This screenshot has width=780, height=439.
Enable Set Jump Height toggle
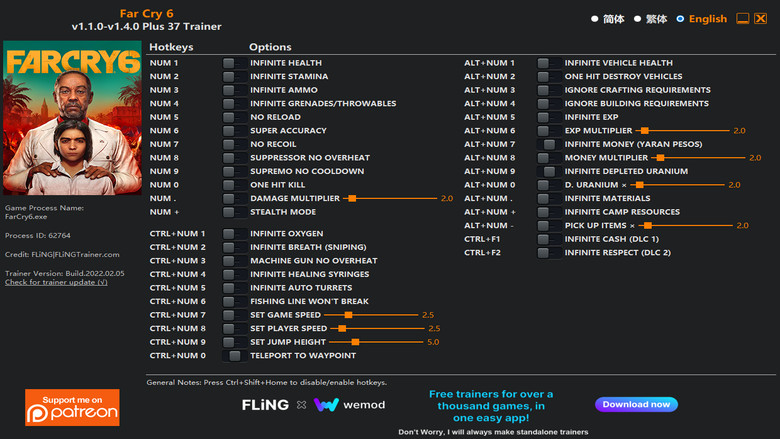coord(234,342)
